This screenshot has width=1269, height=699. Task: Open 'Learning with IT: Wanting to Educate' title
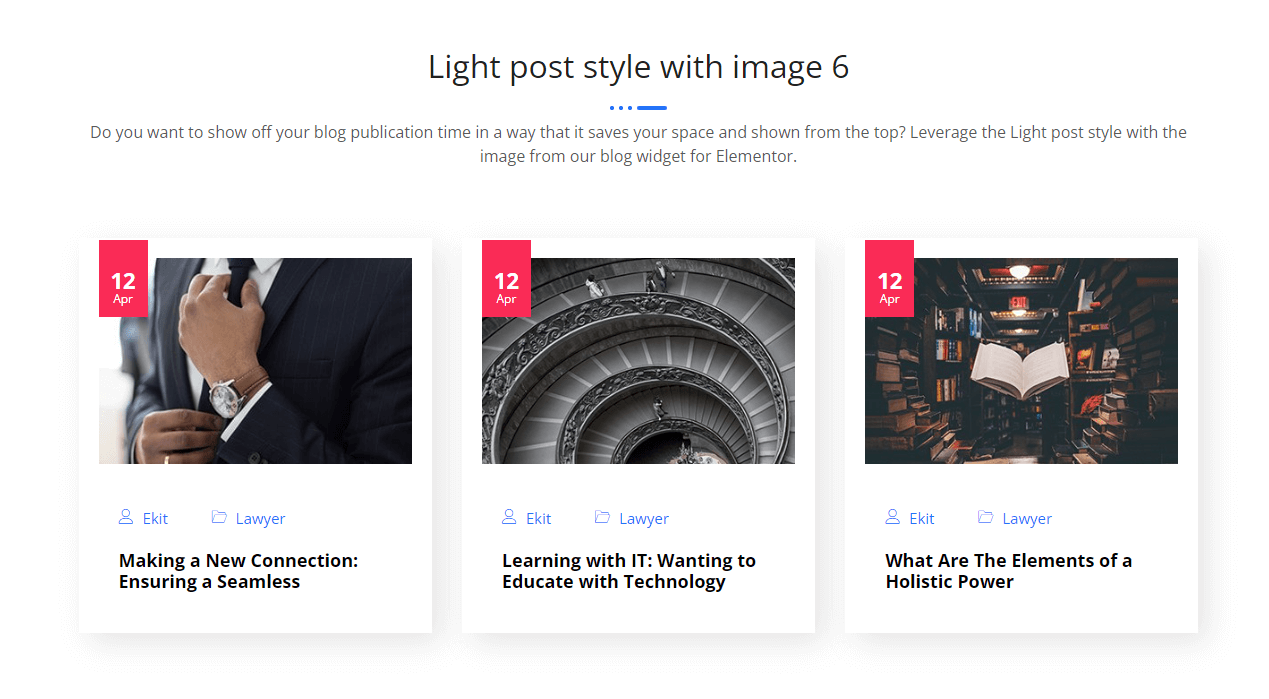[x=628, y=571]
